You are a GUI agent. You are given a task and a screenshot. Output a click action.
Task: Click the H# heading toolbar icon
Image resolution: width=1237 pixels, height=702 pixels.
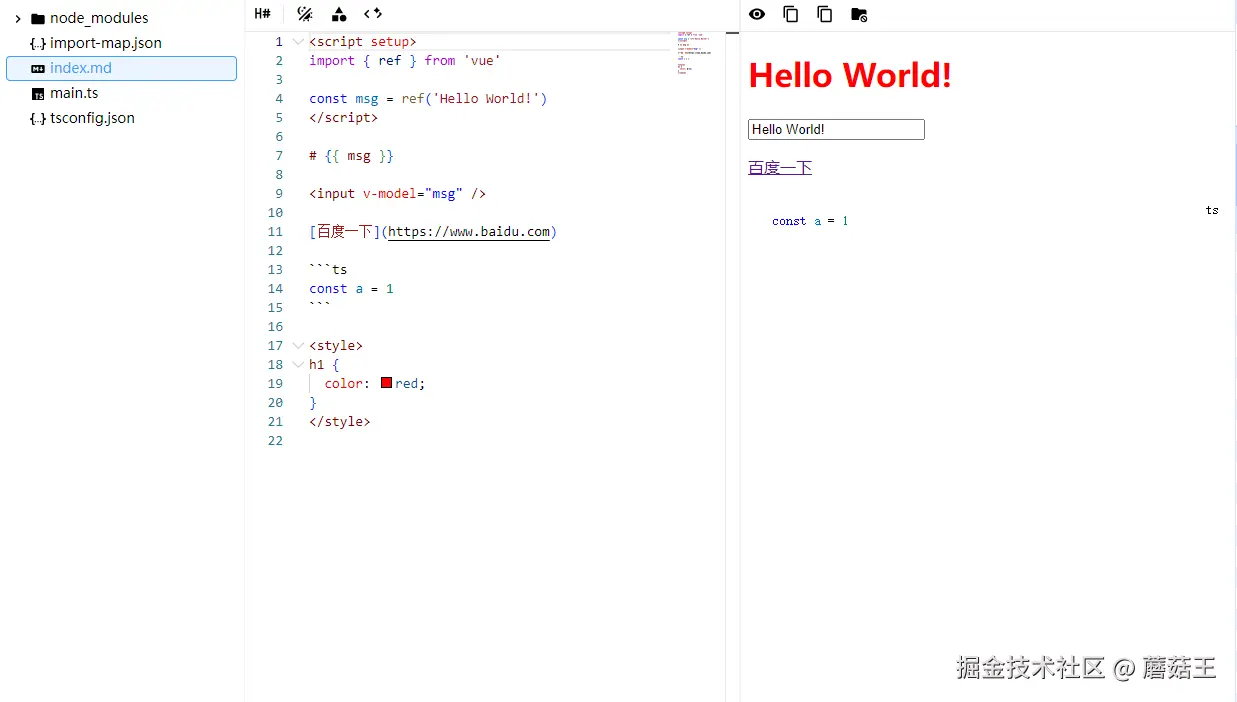tap(262, 14)
